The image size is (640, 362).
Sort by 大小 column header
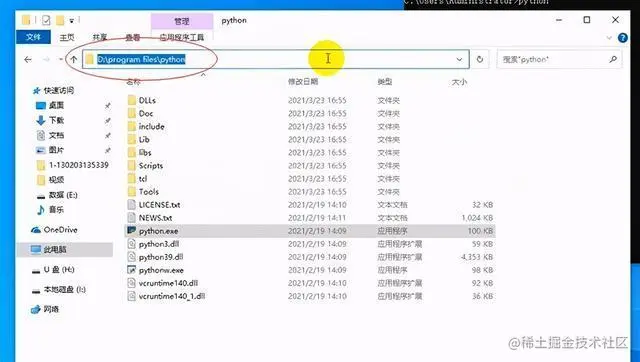coord(459,82)
